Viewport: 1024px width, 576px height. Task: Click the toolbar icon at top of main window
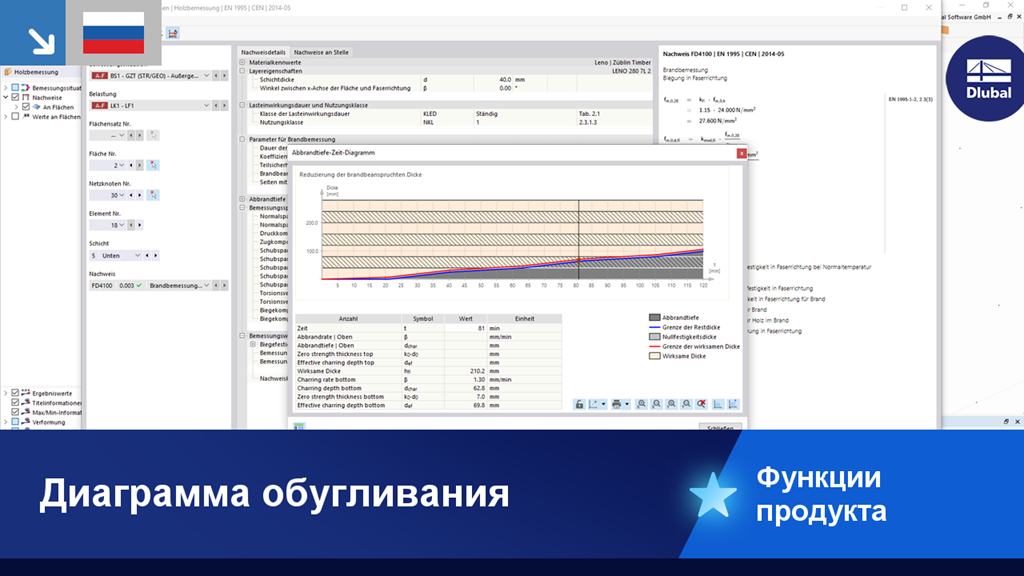[172, 33]
